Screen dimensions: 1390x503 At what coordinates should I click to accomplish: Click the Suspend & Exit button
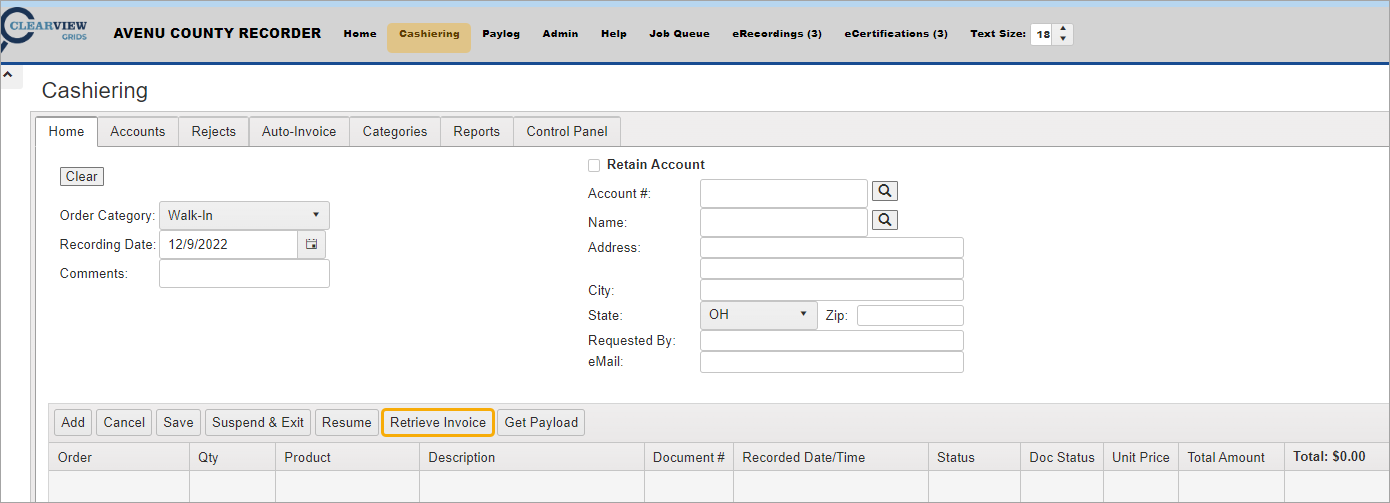click(258, 422)
